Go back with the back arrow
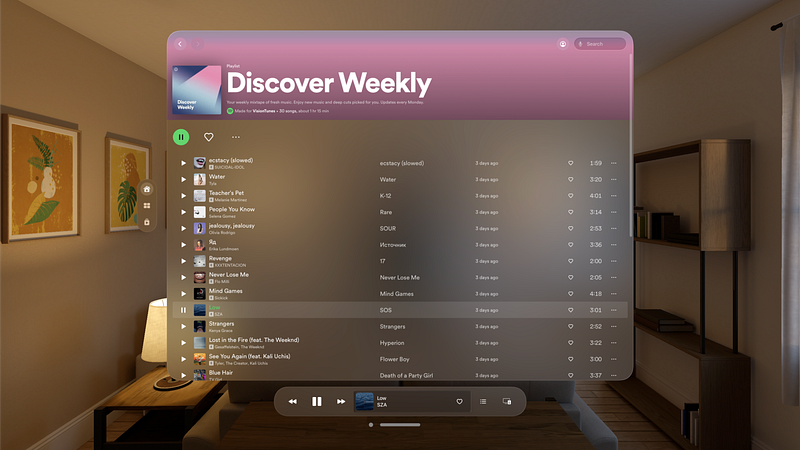The height and width of the screenshot is (450, 800). click(181, 44)
